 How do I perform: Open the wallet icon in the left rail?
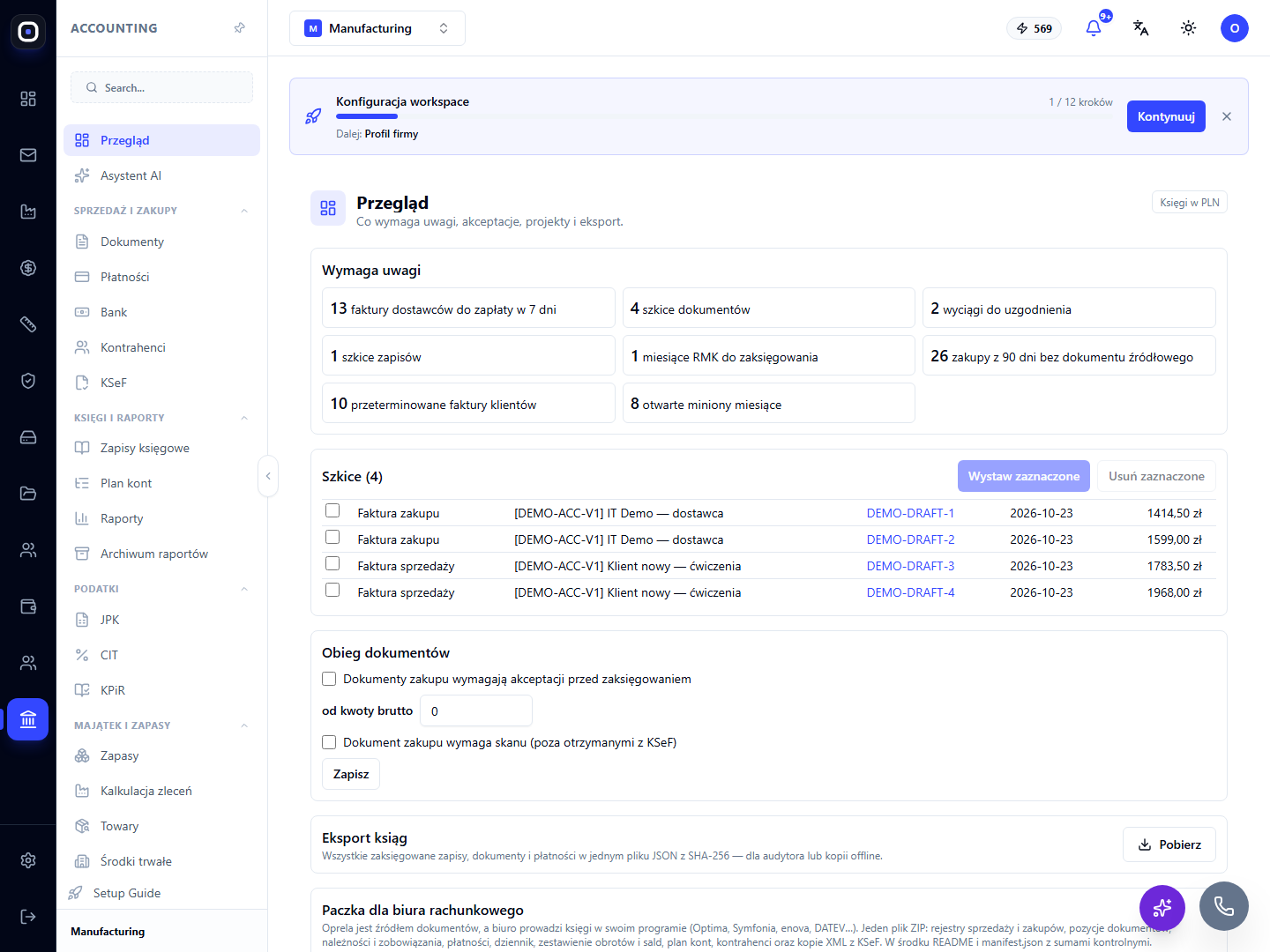28,606
